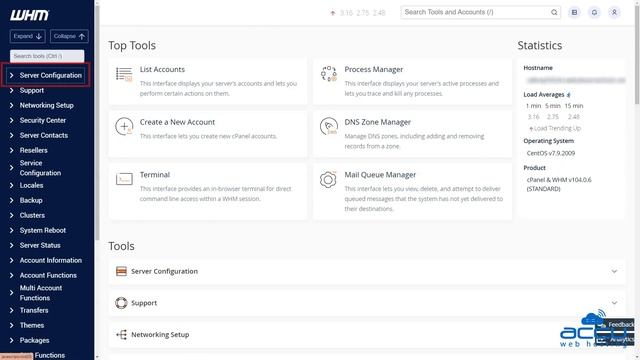The width and height of the screenshot is (640, 360).
Task: Open System Reboot in sidebar
Action: [x=43, y=230]
